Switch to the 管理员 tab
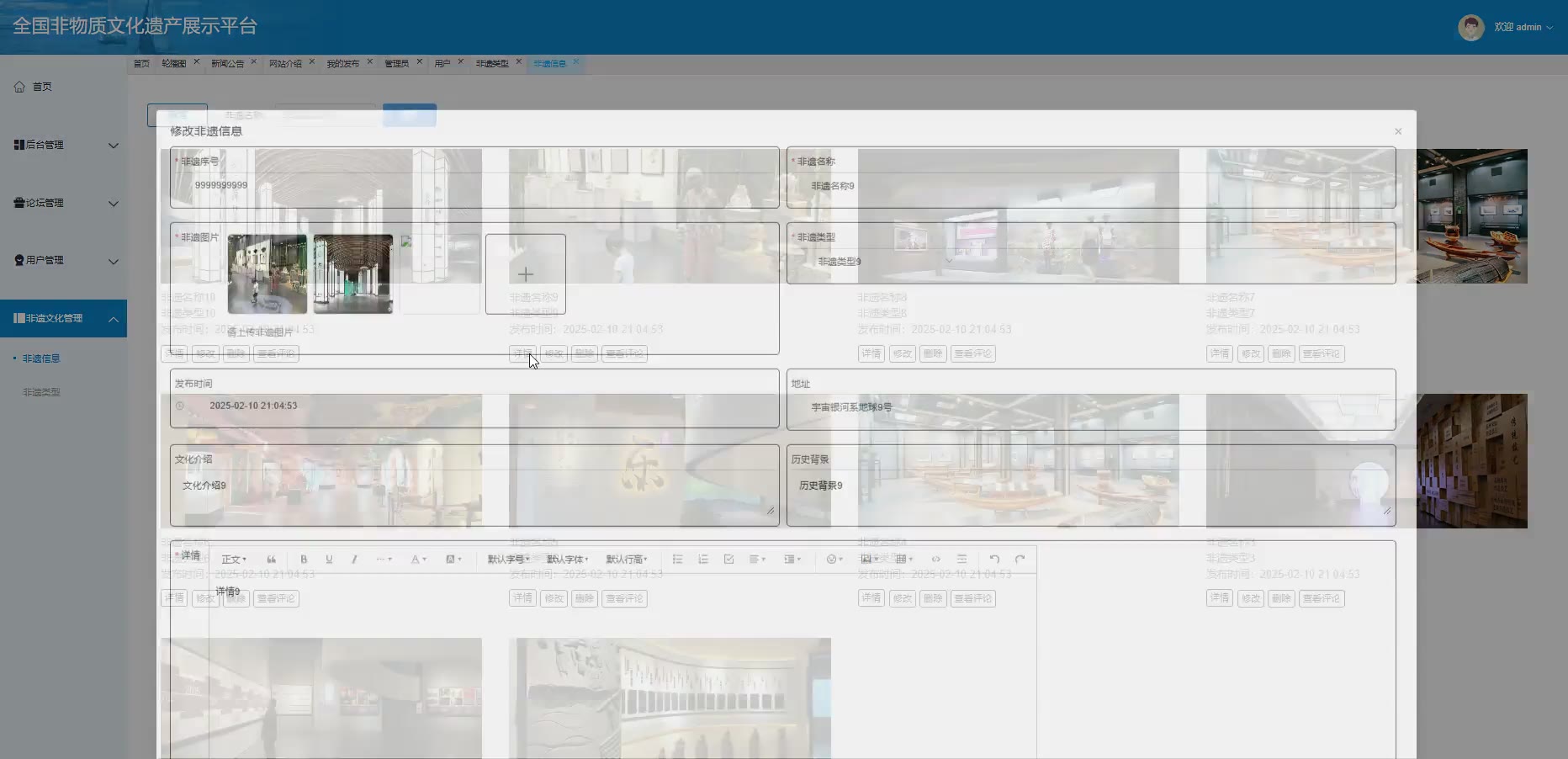The image size is (1568, 759). click(396, 64)
